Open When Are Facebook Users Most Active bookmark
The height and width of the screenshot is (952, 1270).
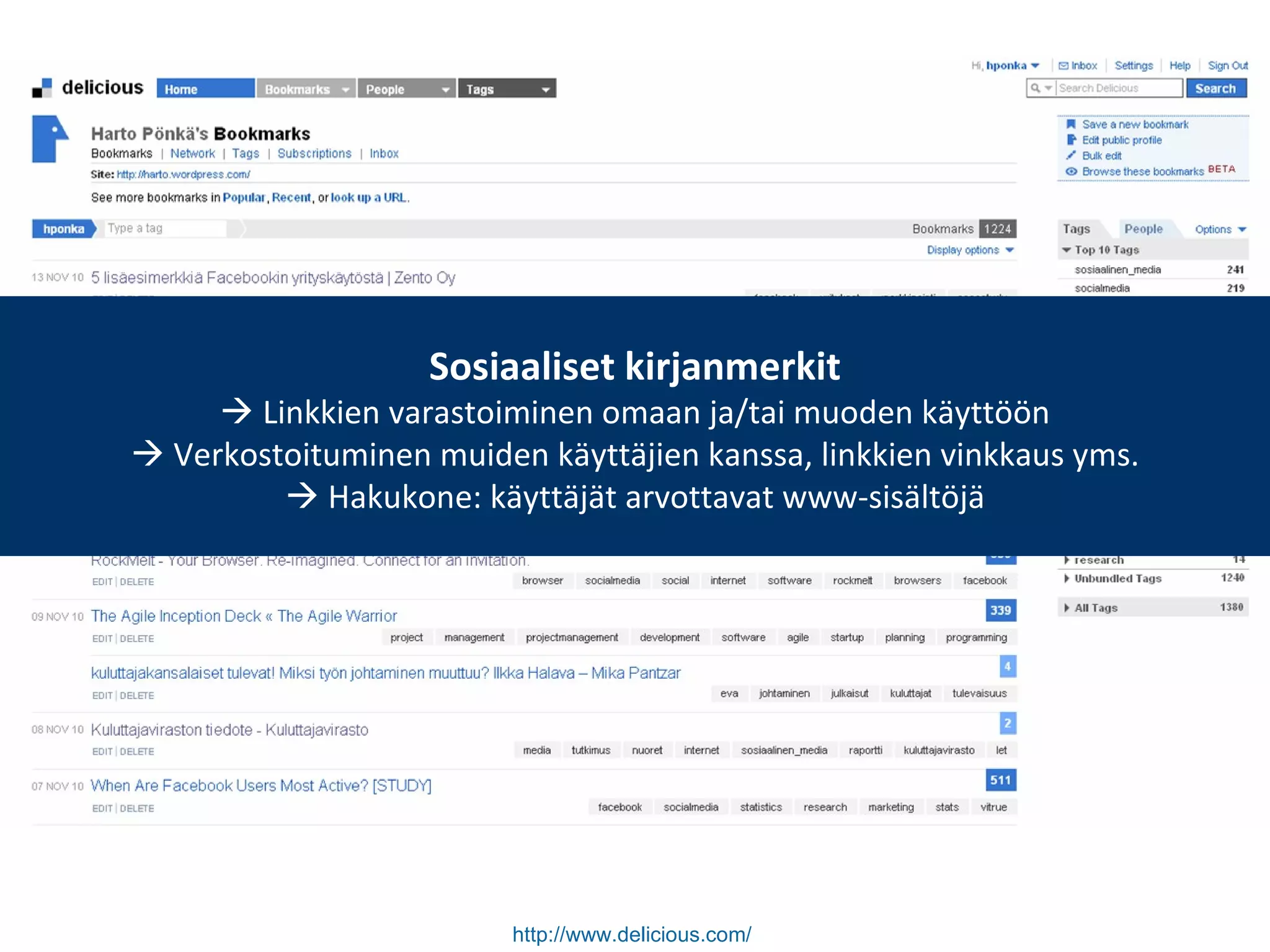point(261,786)
